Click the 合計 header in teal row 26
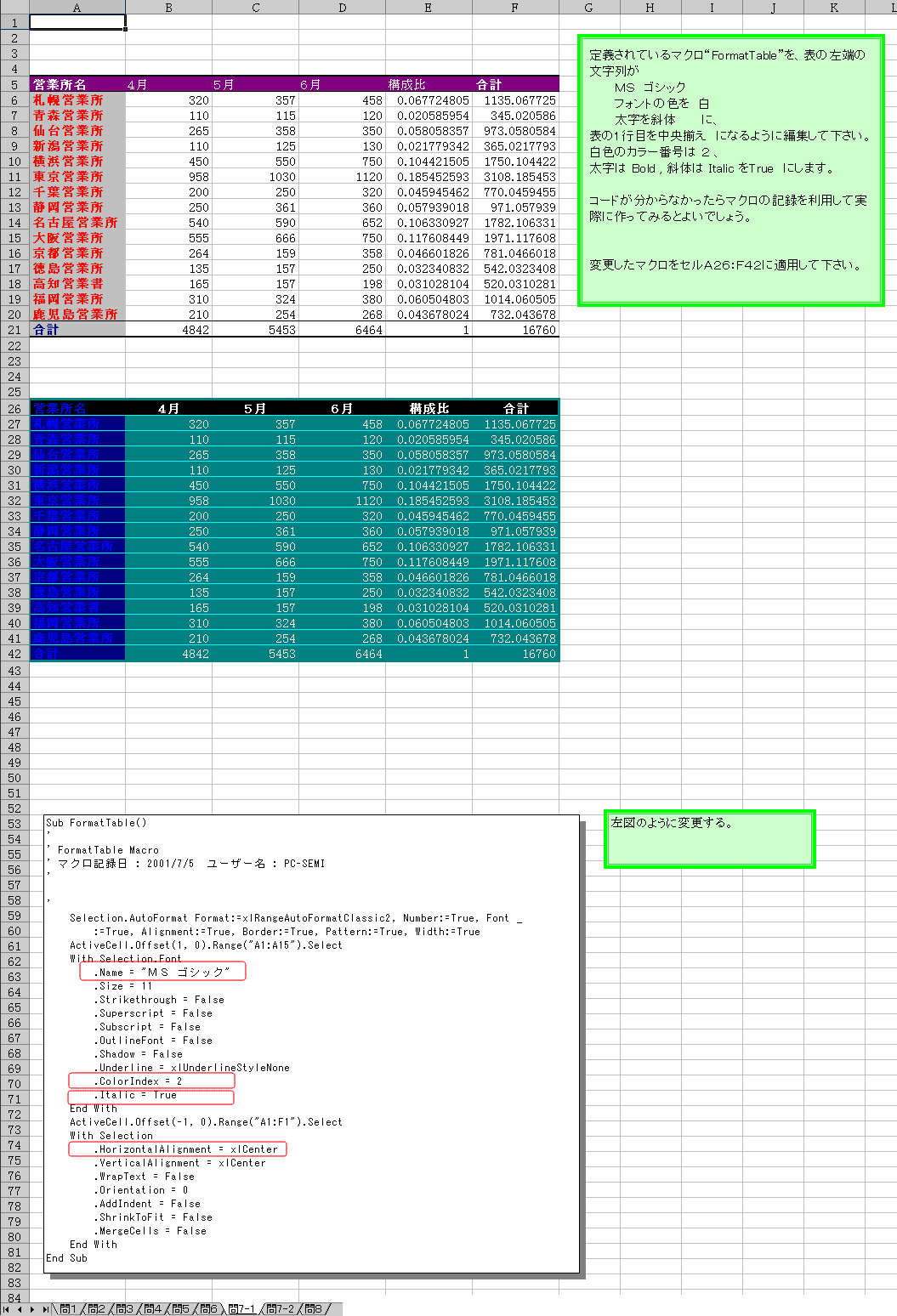897x1316 pixels. point(514,408)
